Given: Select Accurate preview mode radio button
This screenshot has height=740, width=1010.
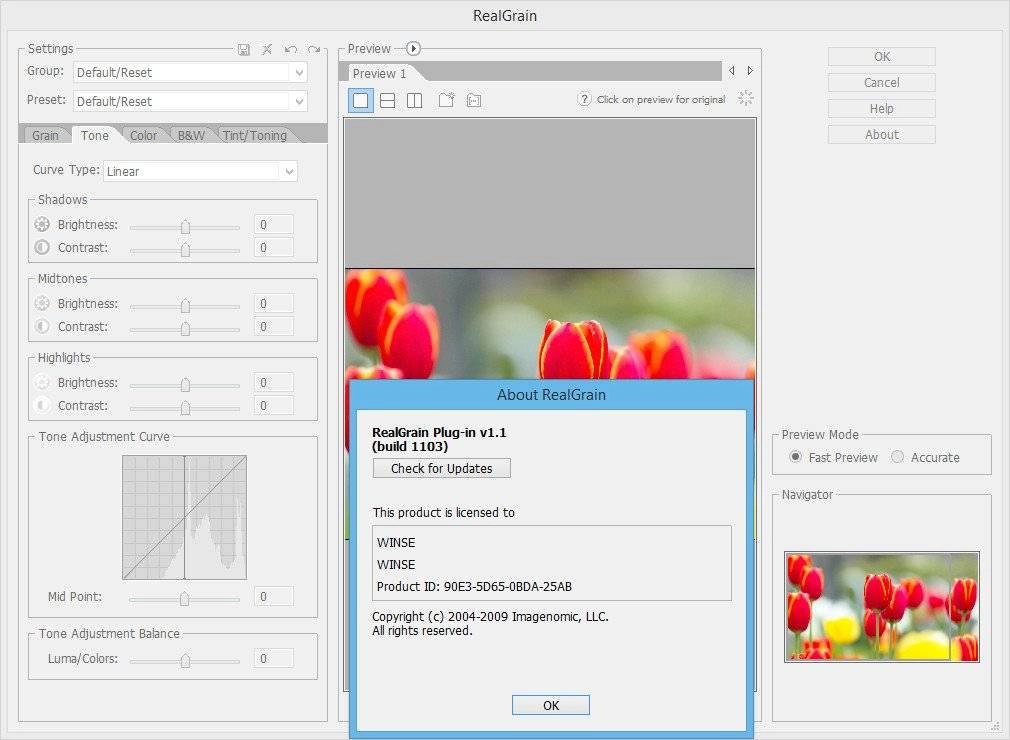Looking at the screenshot, I should point(897,457).
